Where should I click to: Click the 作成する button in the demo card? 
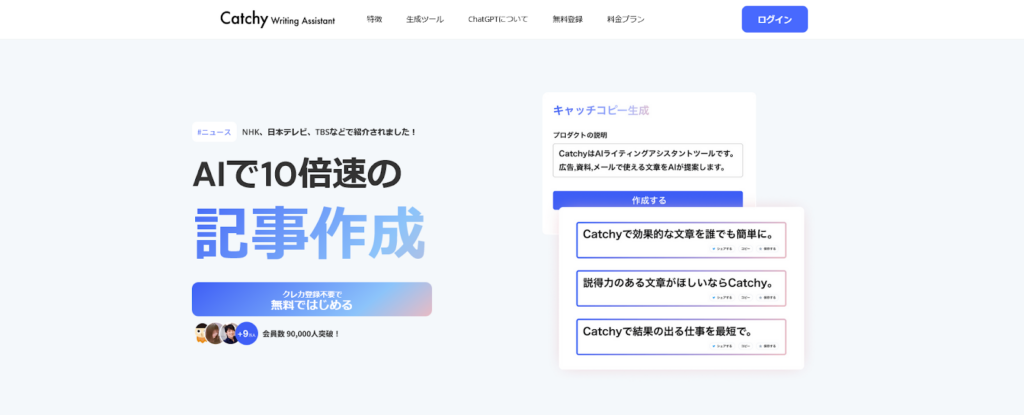coord(648,200)
